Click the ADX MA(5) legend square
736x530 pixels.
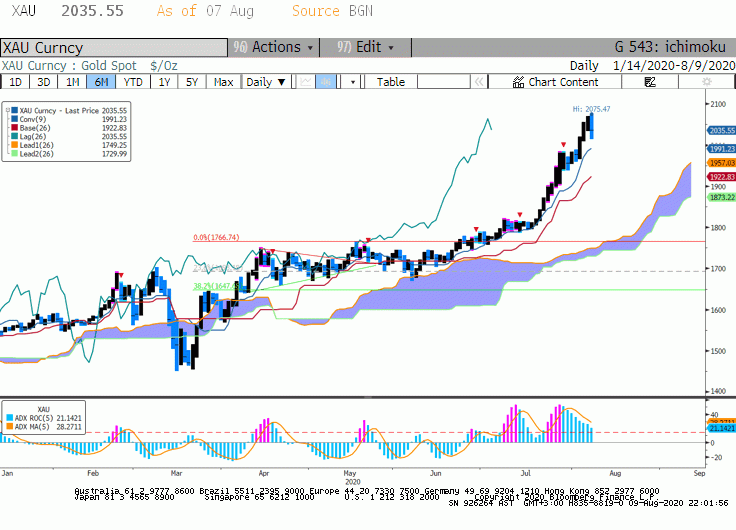[10, 427]
